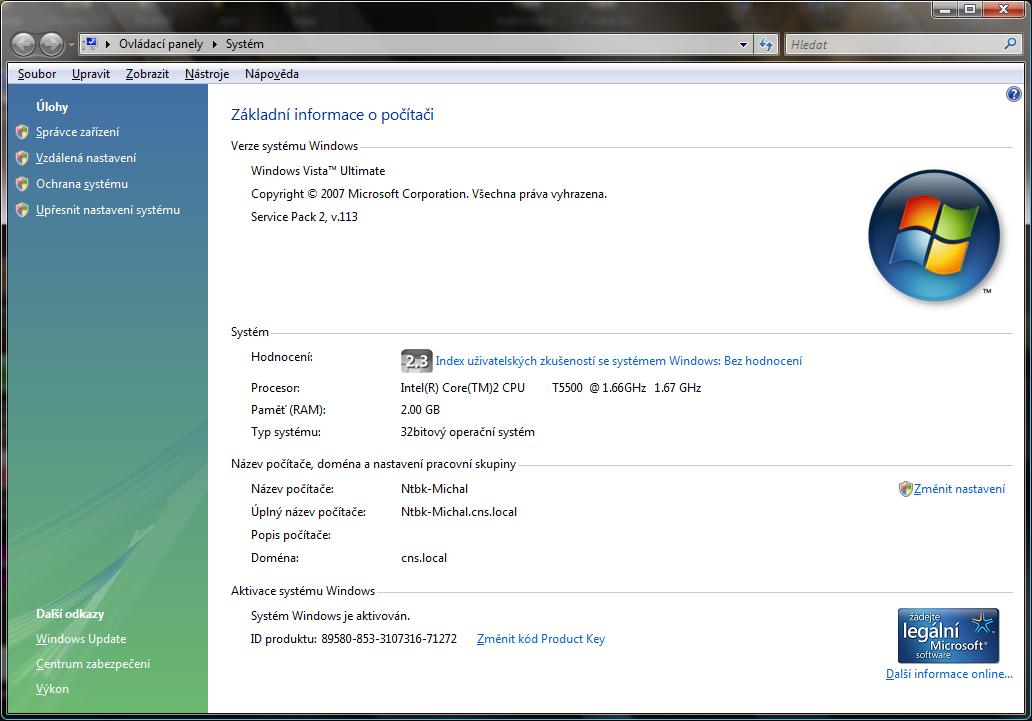Click Změnit kód Product Key link
Image resolution: width=1032 pixels, height=721 pixels.
pyautogui.click(x=540, y=639)
